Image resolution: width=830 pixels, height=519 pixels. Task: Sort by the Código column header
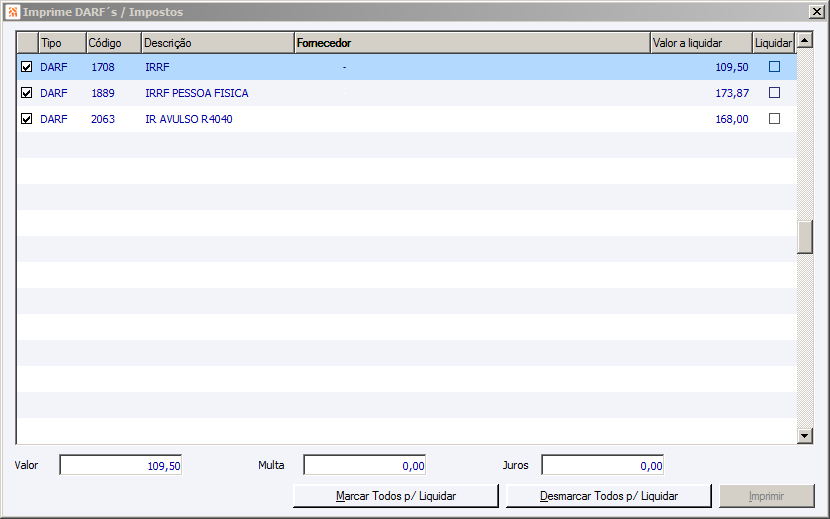[114, 43]
